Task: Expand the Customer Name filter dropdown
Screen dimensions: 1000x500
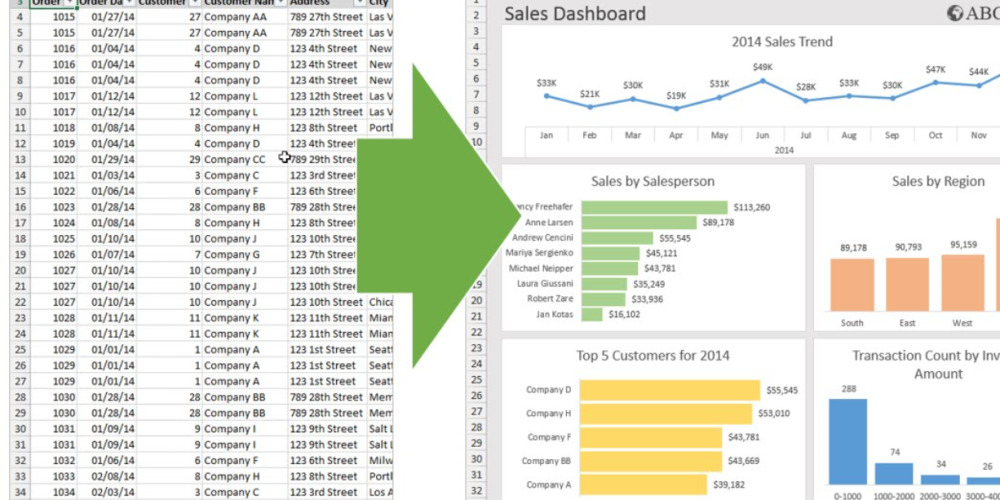Action: point(278,3)
